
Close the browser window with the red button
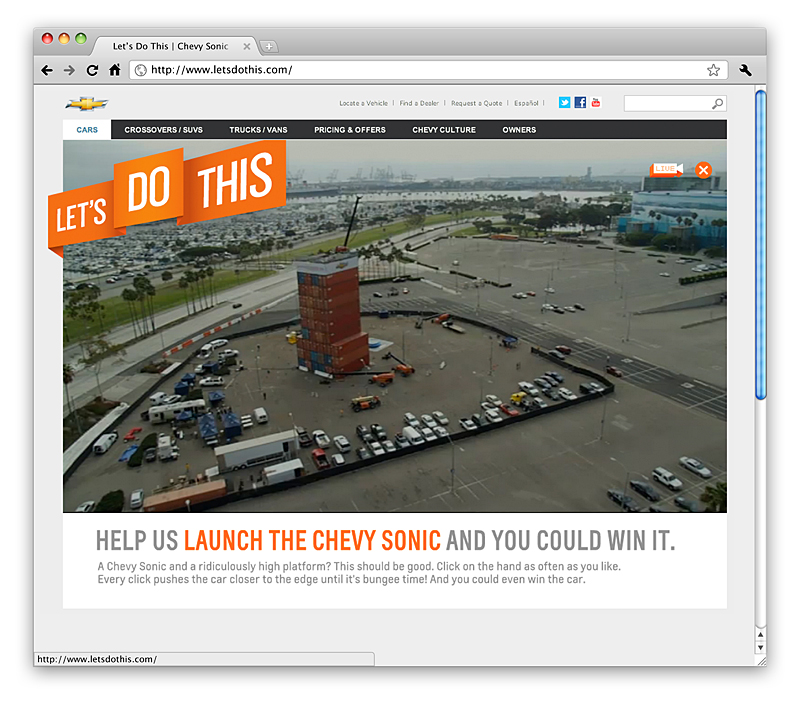[47, 38]
